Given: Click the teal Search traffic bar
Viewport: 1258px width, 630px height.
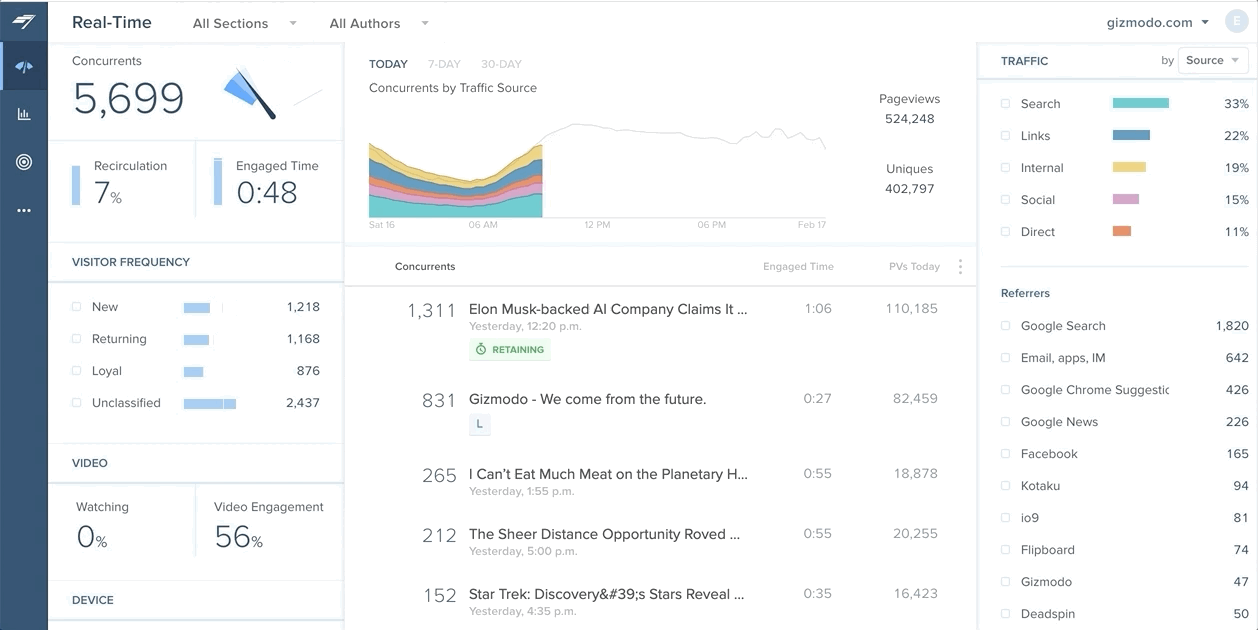Looking at the screenshot, I should [x=1140, y=103].
